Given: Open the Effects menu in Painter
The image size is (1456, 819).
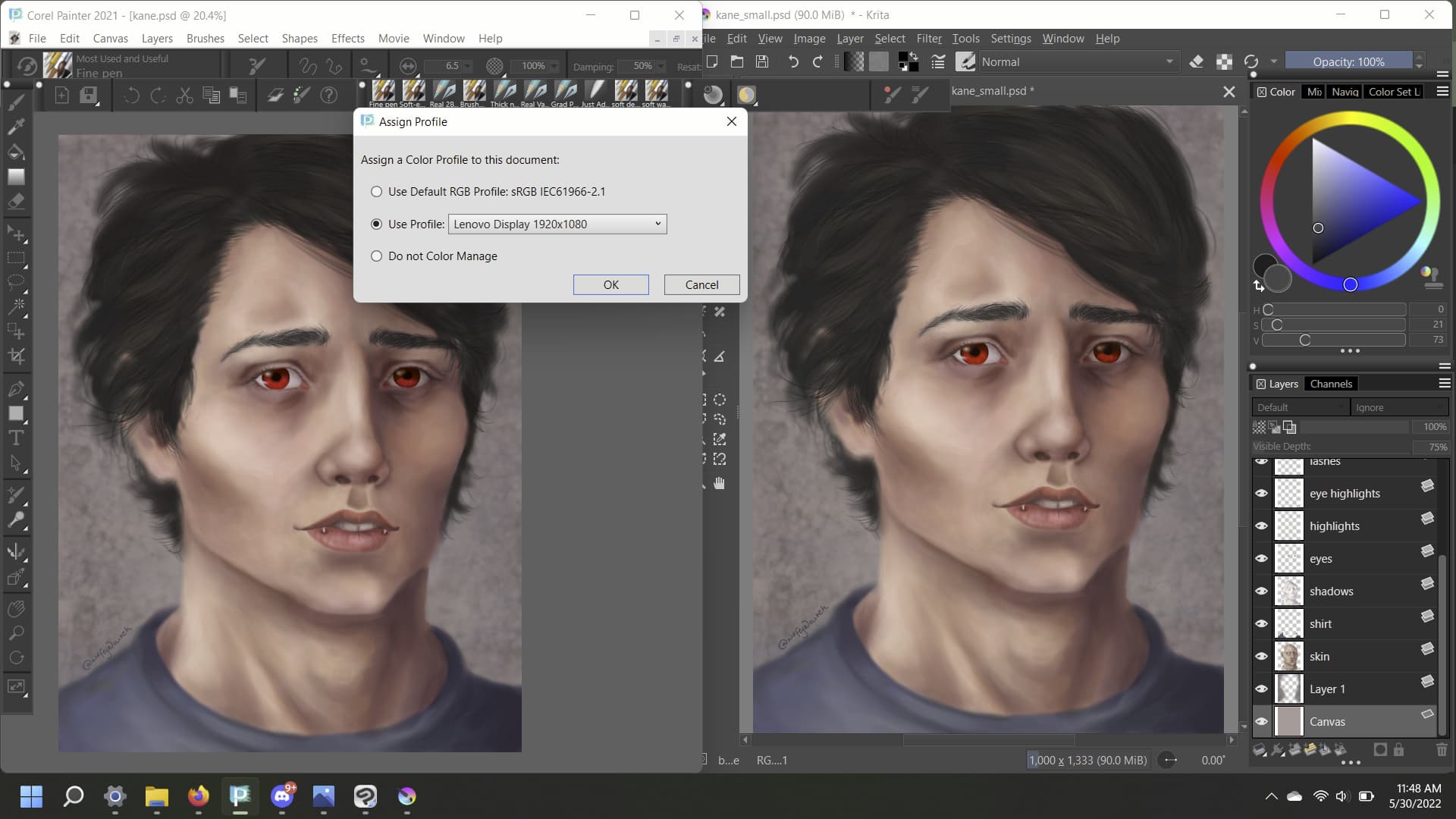Looking at the screenshot, I should [347, 39].
